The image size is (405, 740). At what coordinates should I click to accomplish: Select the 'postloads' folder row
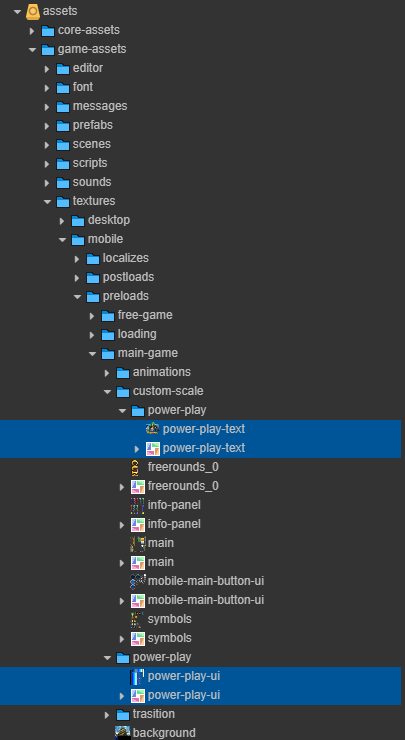pyautogui.click(x=202, y=278)
